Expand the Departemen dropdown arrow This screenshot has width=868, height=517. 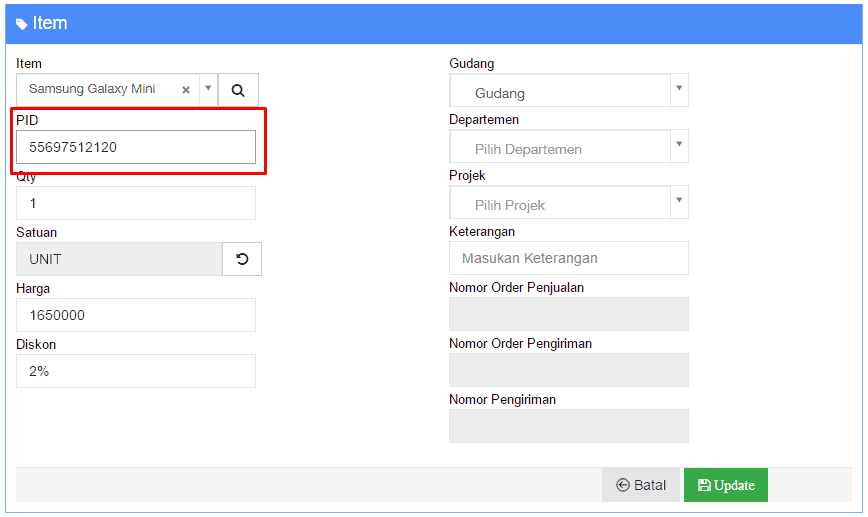click(x=679, y=144)
